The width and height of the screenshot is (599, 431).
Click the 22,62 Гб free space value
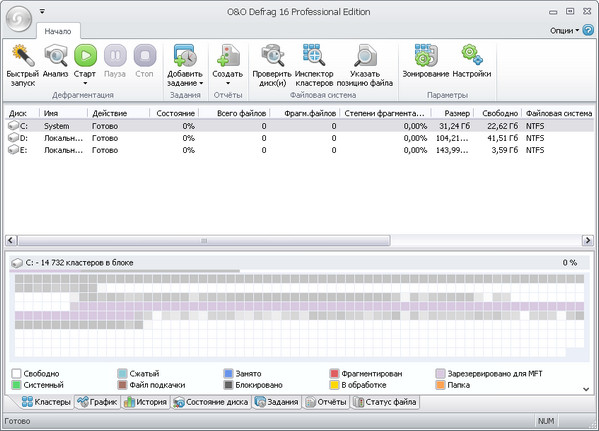(502, 126)
